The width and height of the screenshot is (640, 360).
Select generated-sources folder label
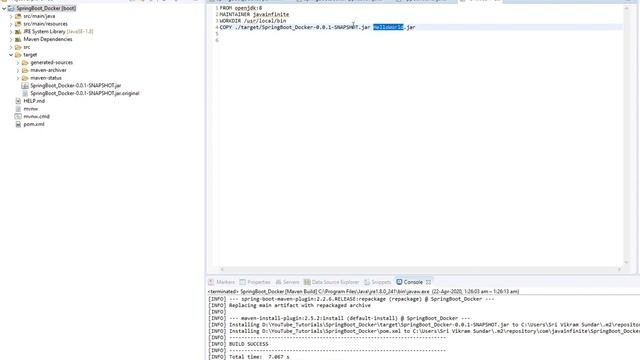[x=51, y=62]
